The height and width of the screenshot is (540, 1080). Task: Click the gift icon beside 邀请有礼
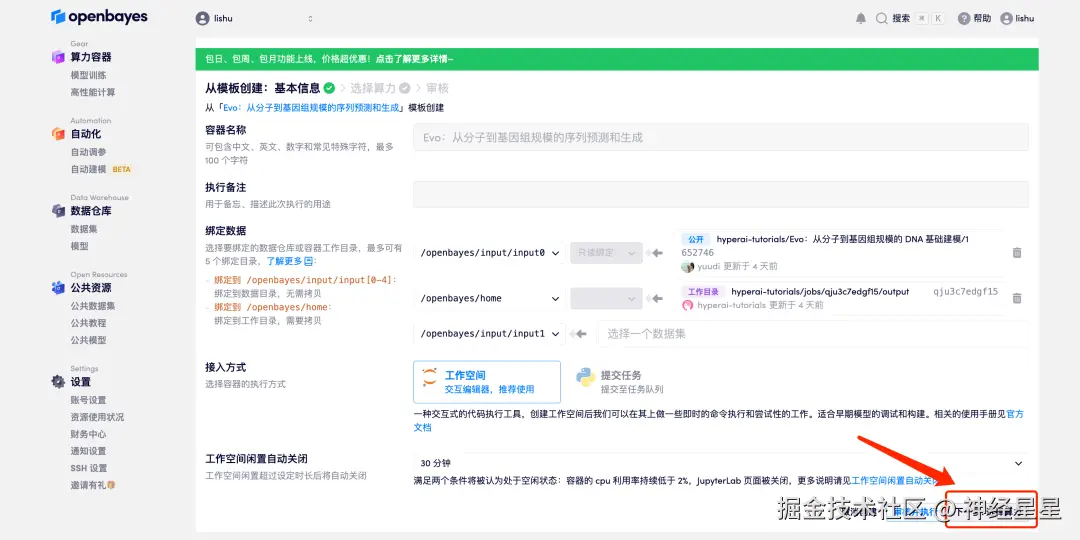pos(111,485)
